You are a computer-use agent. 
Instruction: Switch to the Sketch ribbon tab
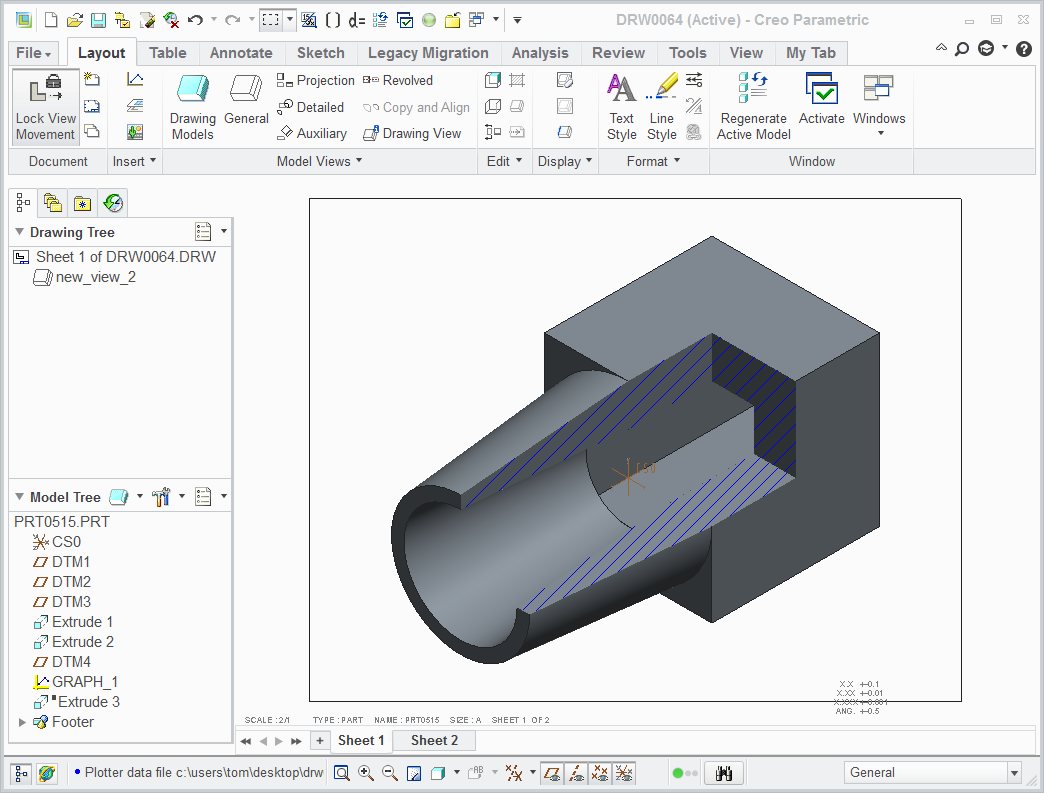pos(321,53)
